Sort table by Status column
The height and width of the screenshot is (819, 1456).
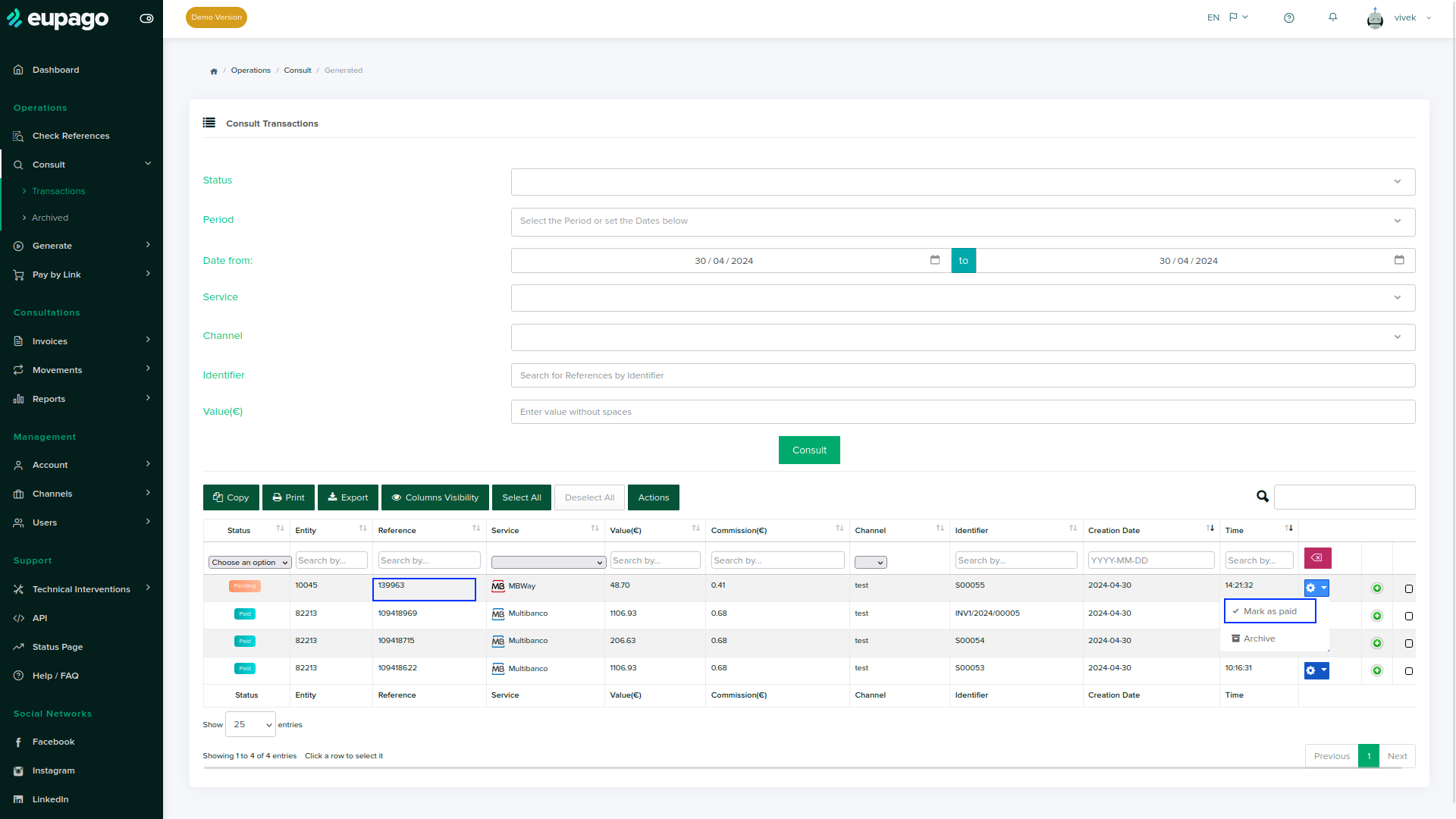[246, 530]
